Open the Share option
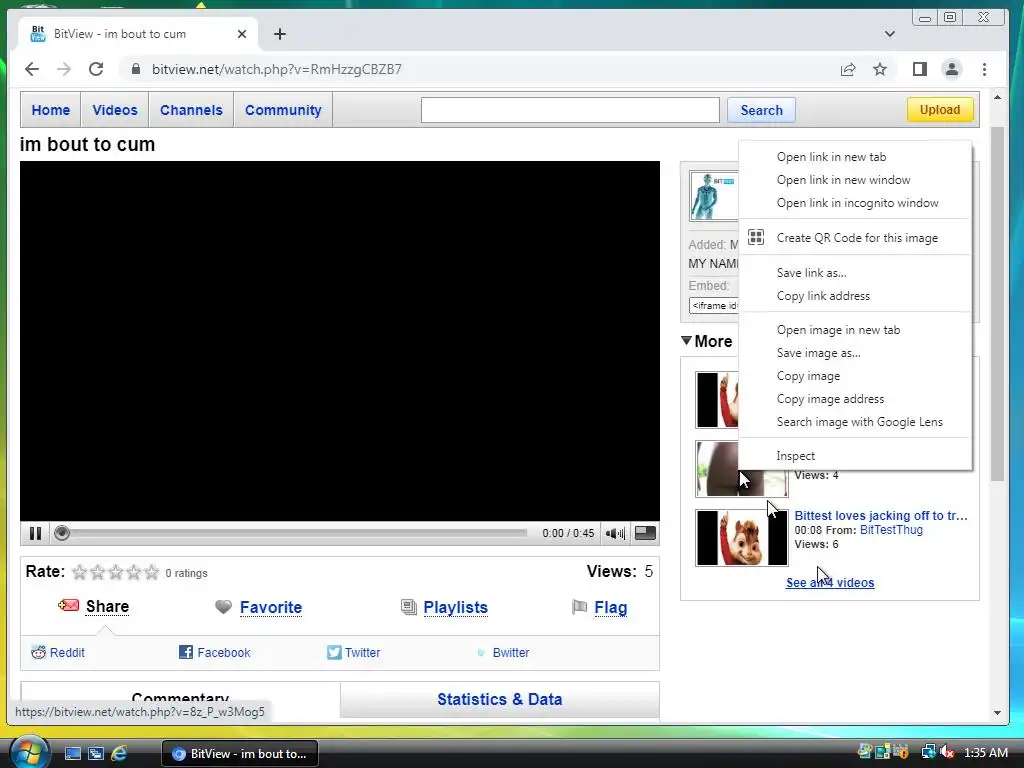This screenshot has height=768, width=1024. [107, 607]
